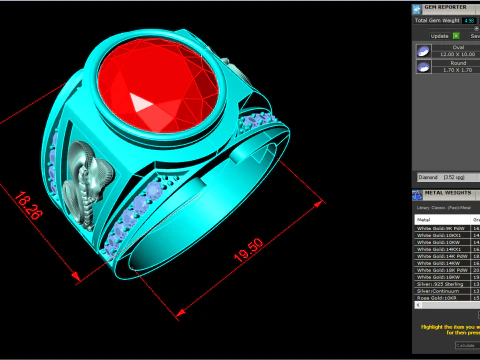Image resolution: width=480 pixels, height=360 pixels.
Task: Select the Oval gem thumbnail
Action: click(x=423, y=51)
